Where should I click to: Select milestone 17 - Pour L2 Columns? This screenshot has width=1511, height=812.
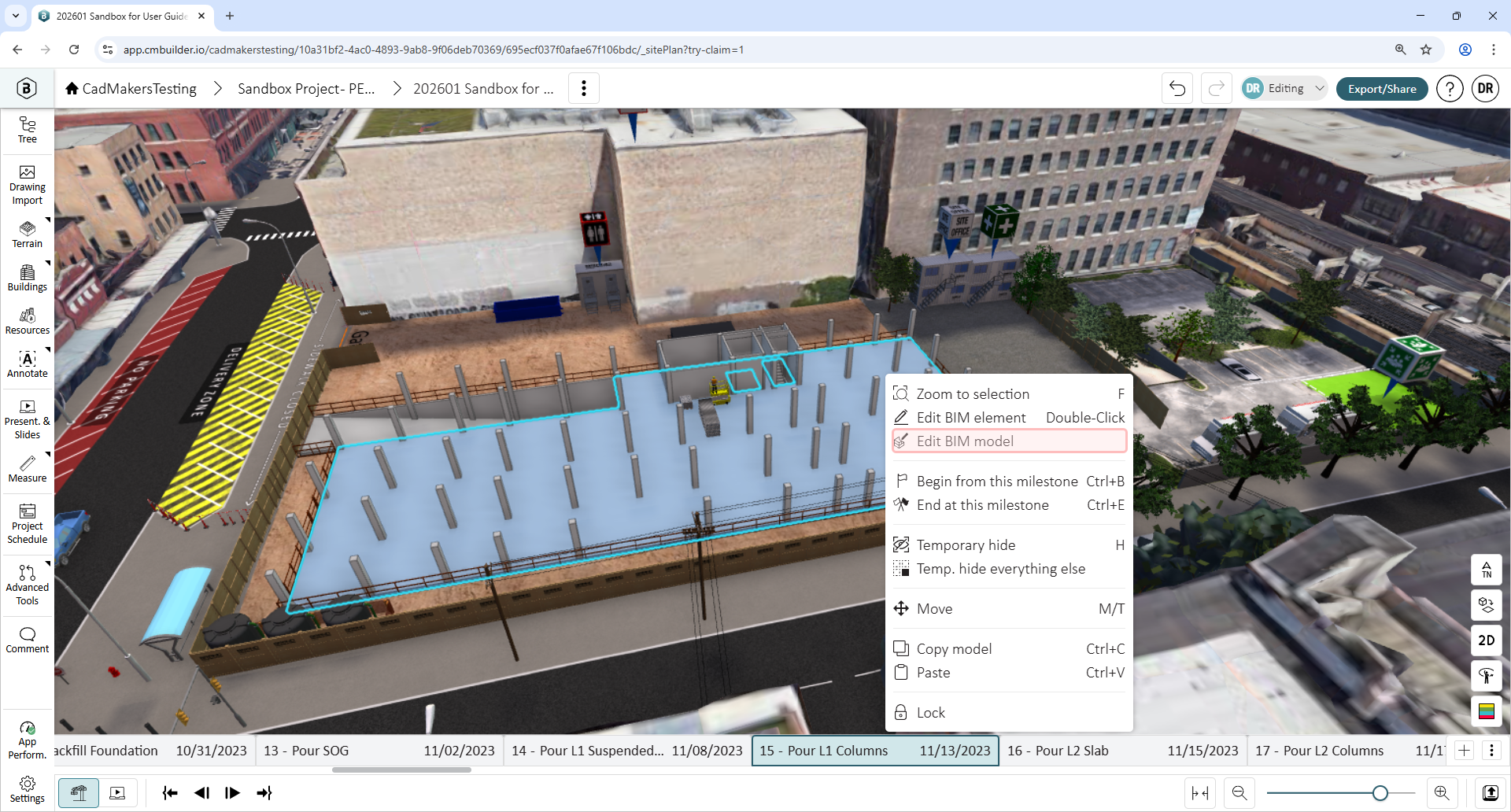click(1347, 751)
